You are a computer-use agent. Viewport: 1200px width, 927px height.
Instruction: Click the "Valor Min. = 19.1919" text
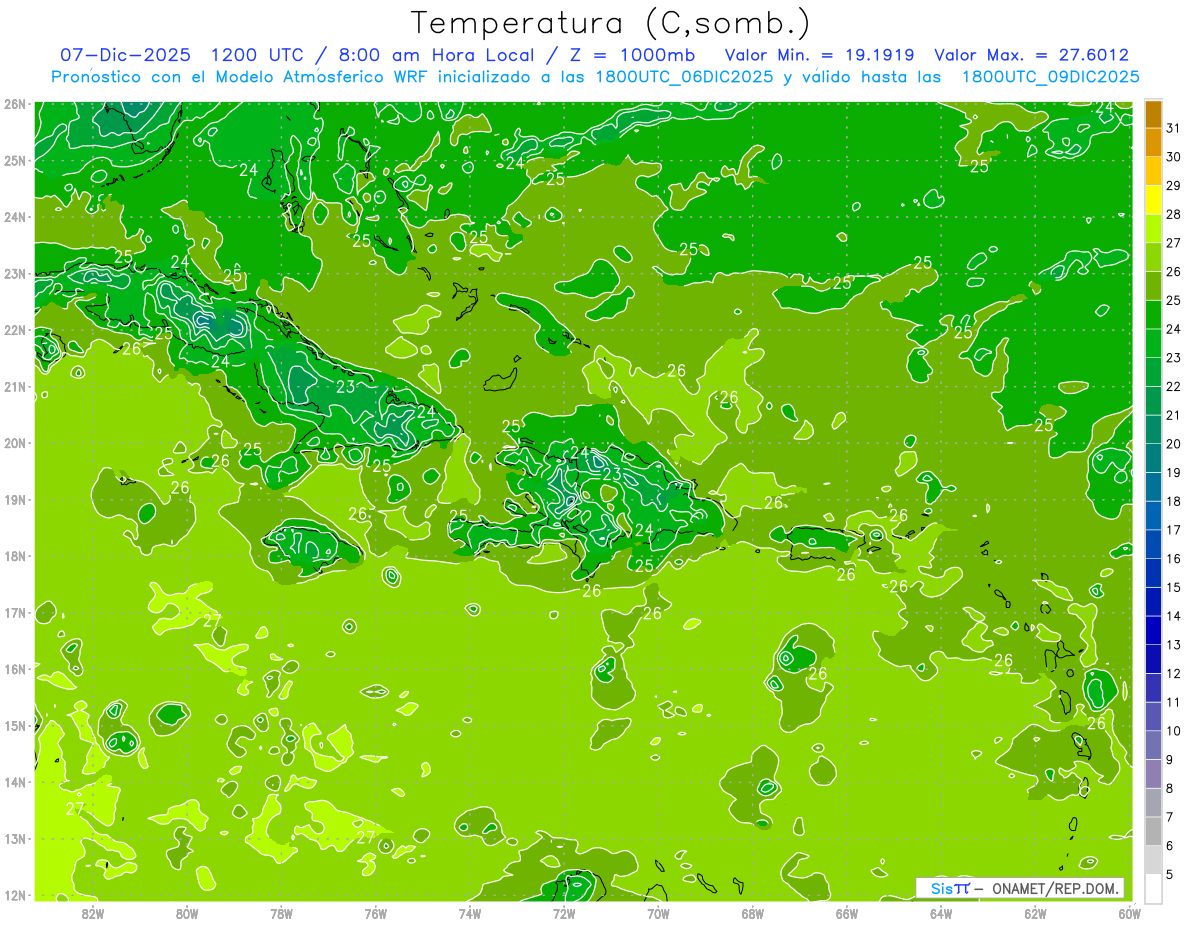[819, 55]
